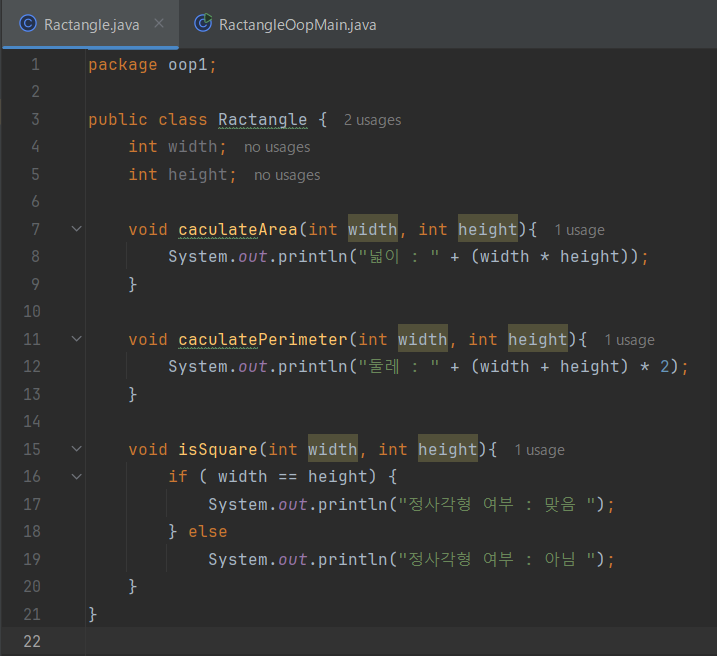Click the string "정사각형 여부 : 아님 " on line 19

498,559
